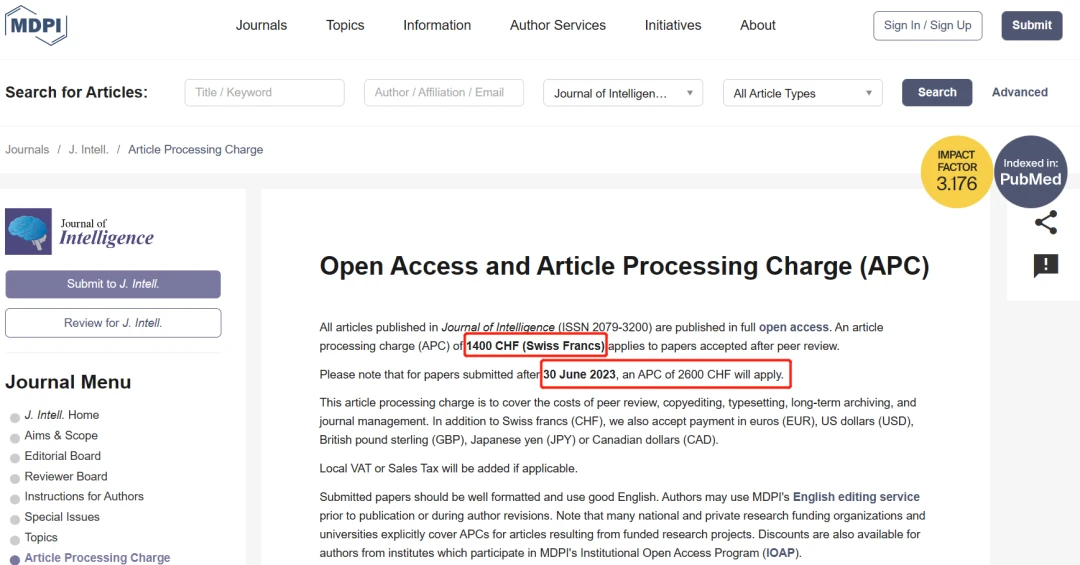The height and width of the screenshot is (565, 1080).
Task: Expand the Journal of Intelligence journal dropdown
Action: (623, 93)
